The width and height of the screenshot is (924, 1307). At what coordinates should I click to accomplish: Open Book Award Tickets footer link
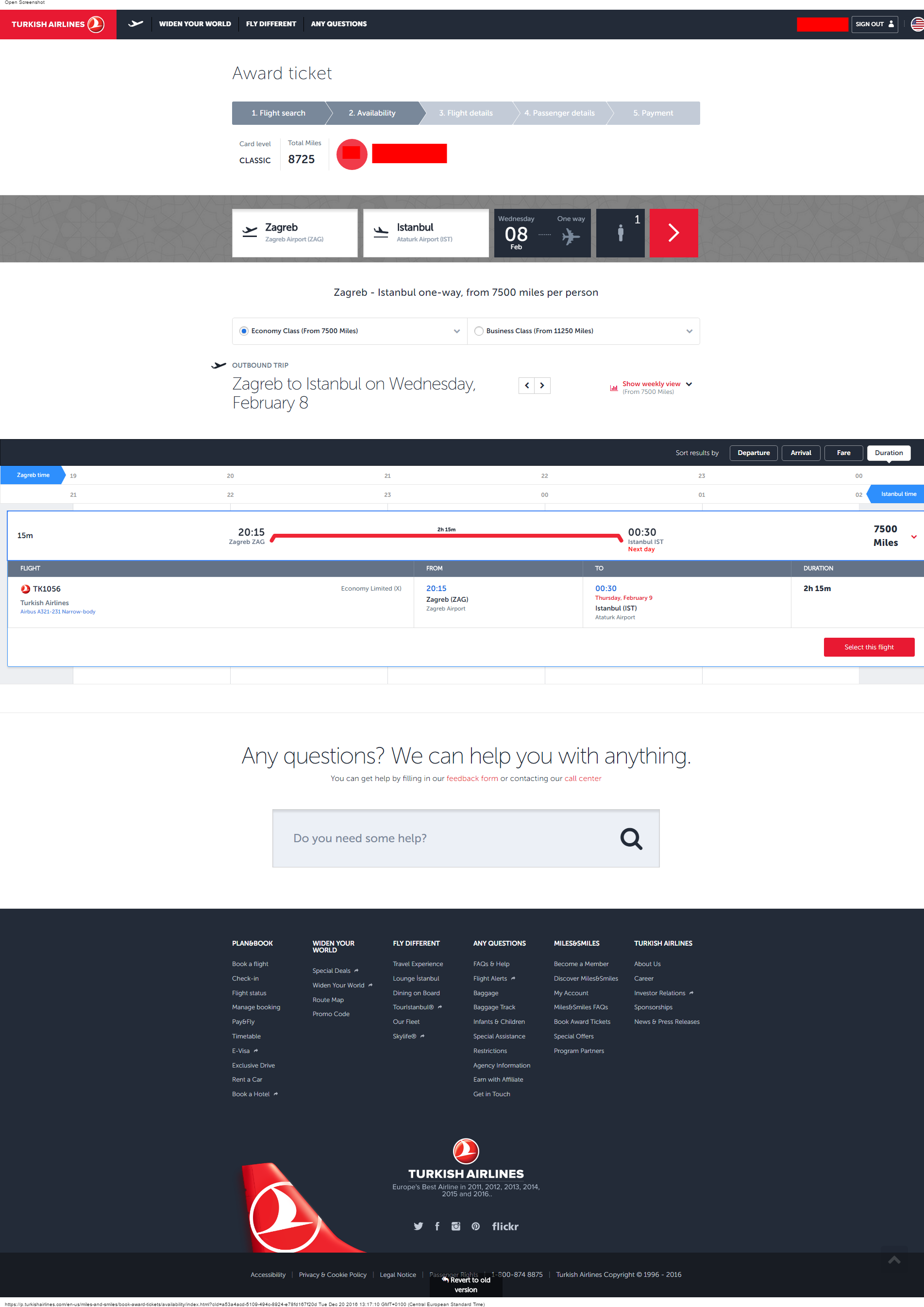click(582, 1022)
